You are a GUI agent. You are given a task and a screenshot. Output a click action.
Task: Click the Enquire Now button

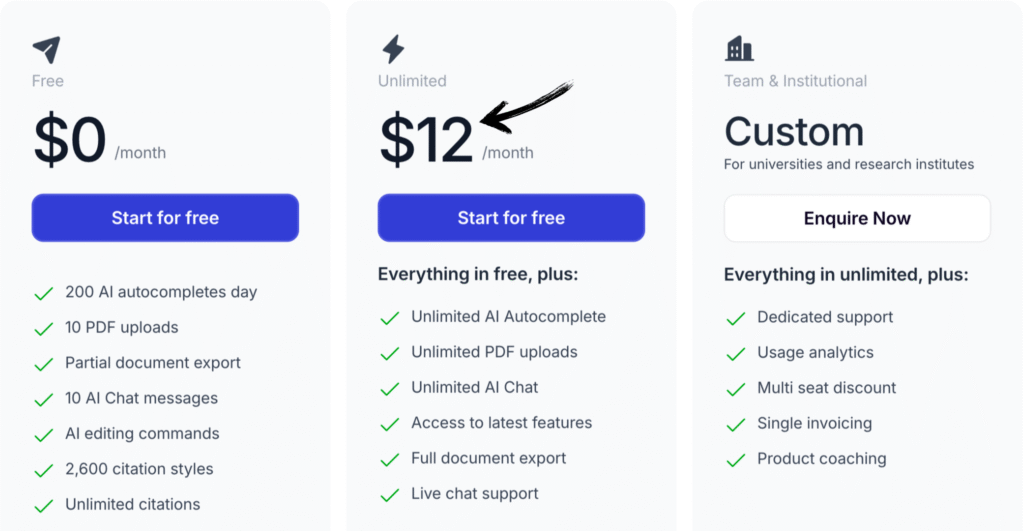coord(857,218)
